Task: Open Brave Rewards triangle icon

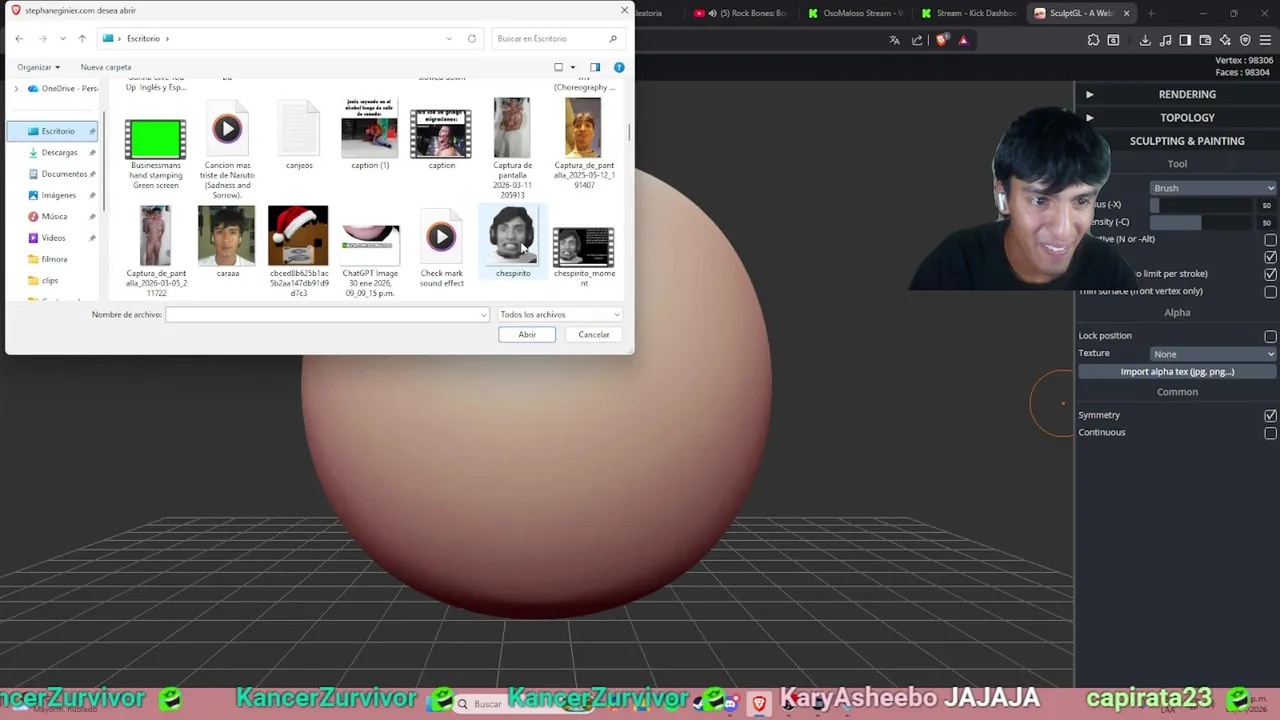Action: pyautogui.click(x=963, y=40)
